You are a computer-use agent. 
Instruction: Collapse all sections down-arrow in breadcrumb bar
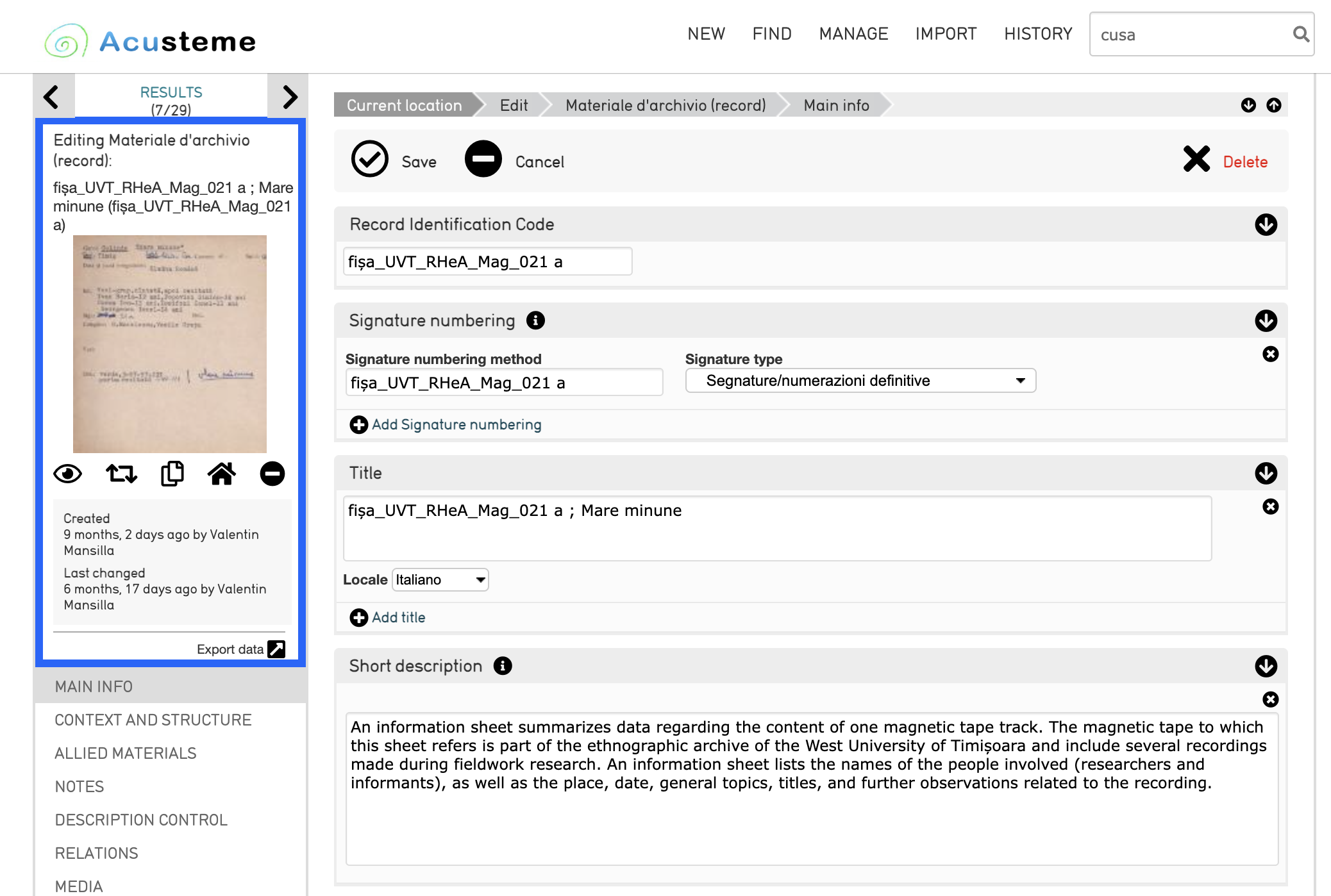[1248, 105]
